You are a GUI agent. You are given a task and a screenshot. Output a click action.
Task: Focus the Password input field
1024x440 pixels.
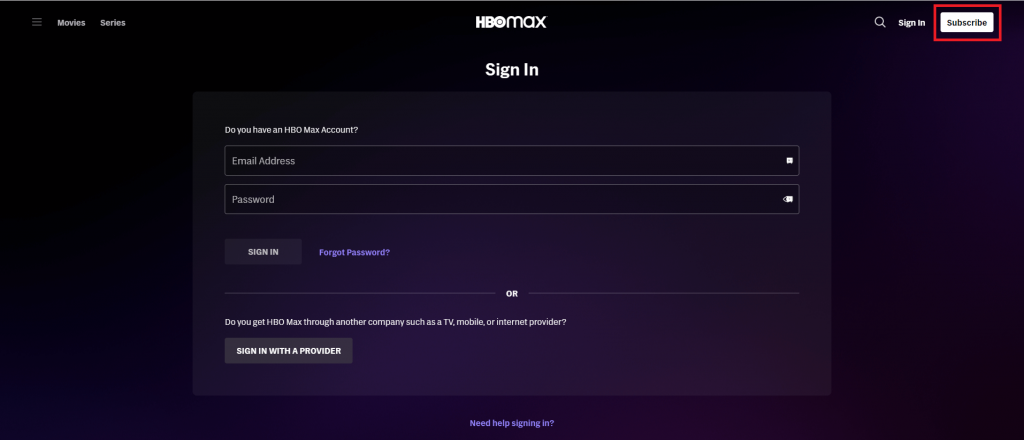pos(511,199)
